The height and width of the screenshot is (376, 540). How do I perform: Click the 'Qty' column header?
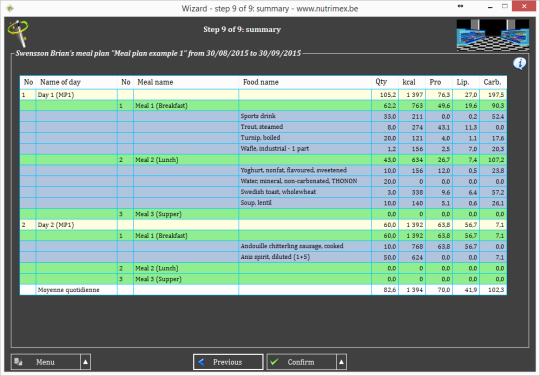[385, 82]
